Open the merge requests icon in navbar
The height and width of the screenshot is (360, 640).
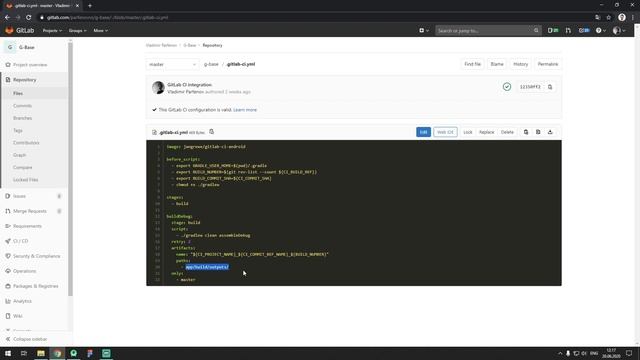pos(568,31)
